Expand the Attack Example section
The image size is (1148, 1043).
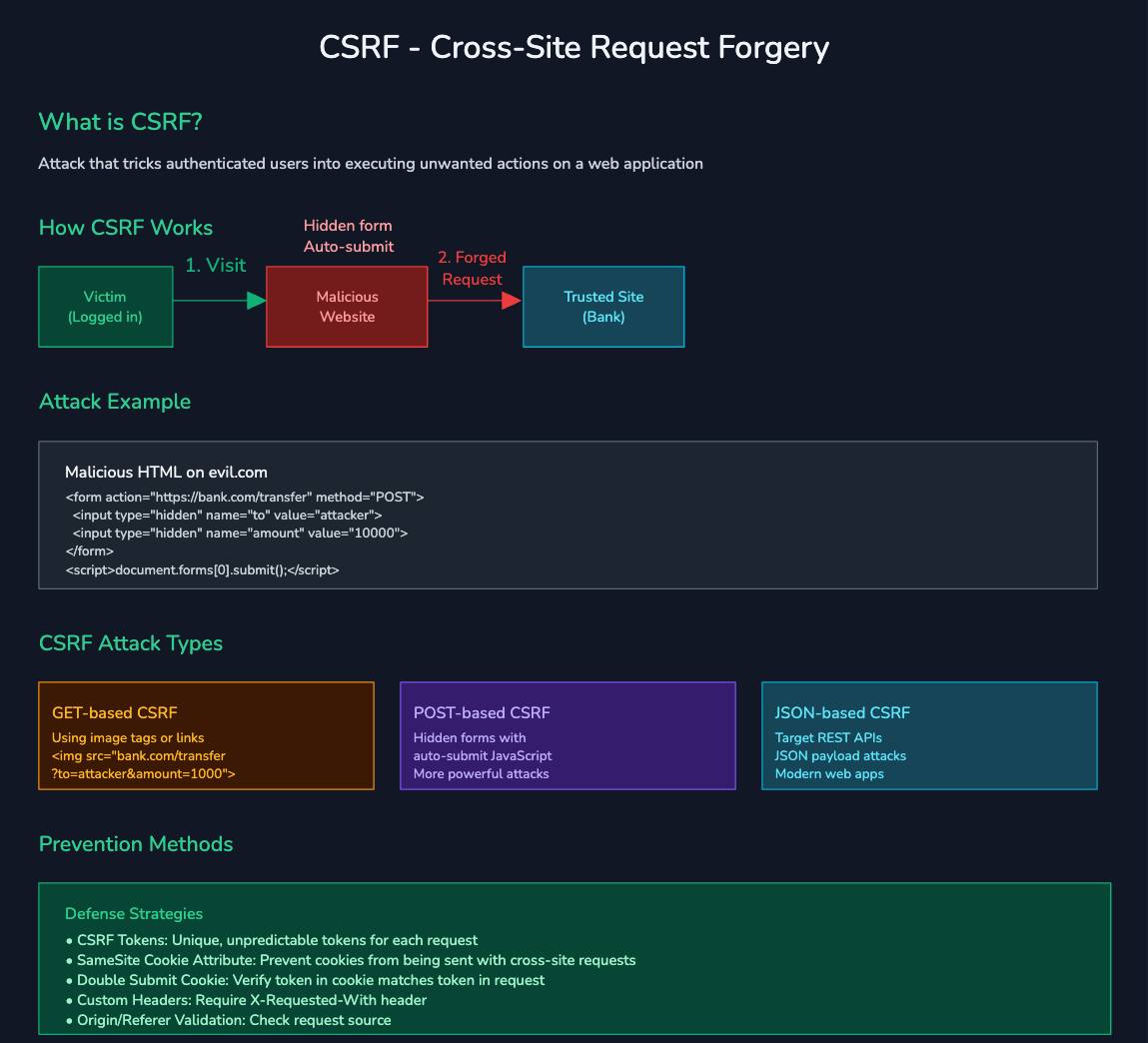click(x=114, y=402)
